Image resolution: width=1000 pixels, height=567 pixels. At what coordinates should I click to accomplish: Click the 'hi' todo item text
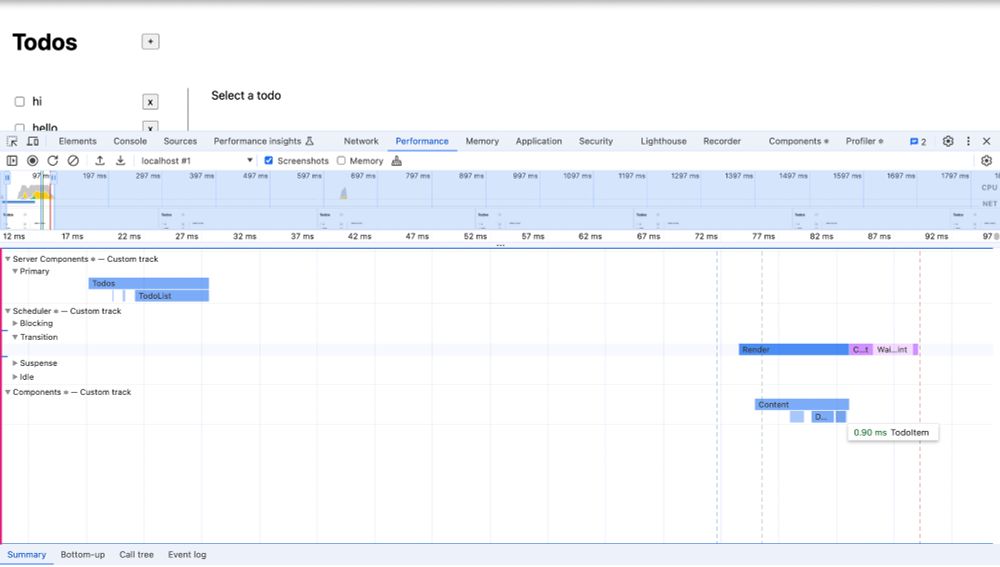coord(37,101)
